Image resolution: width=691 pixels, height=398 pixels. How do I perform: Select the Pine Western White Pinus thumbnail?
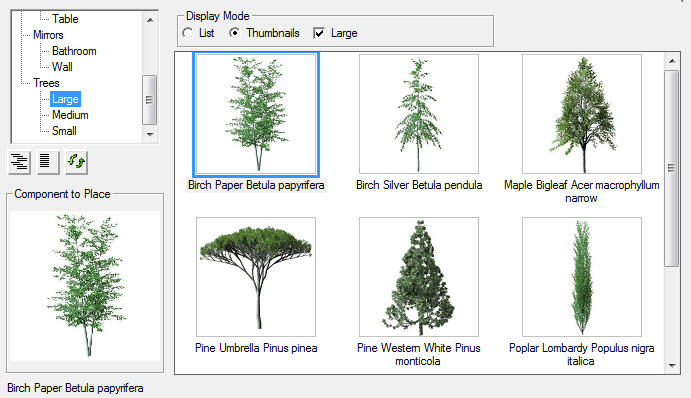point(419,277)
